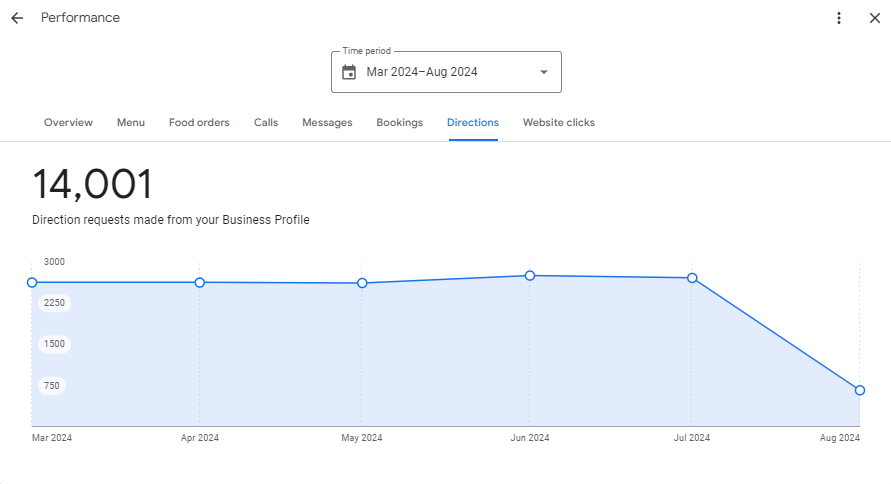Click the Jun 2024 graph marker
The image size is (891, 484).
coord(530,275)
